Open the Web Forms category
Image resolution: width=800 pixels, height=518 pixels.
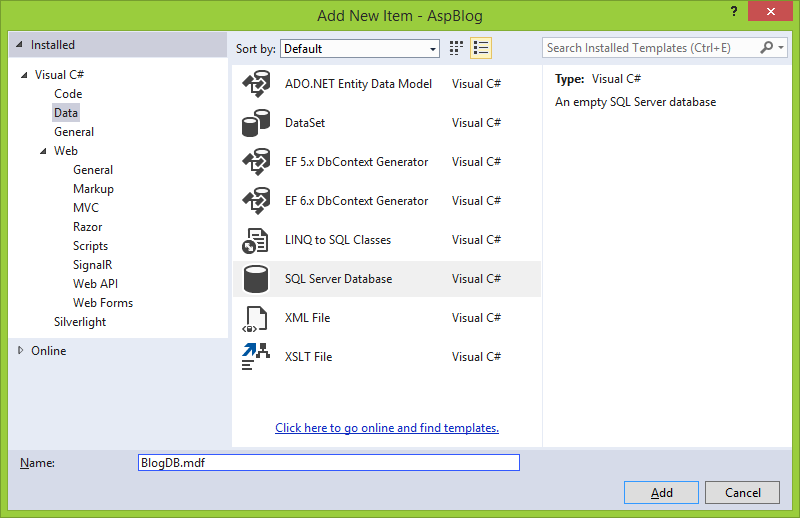[x=102, y=303]
